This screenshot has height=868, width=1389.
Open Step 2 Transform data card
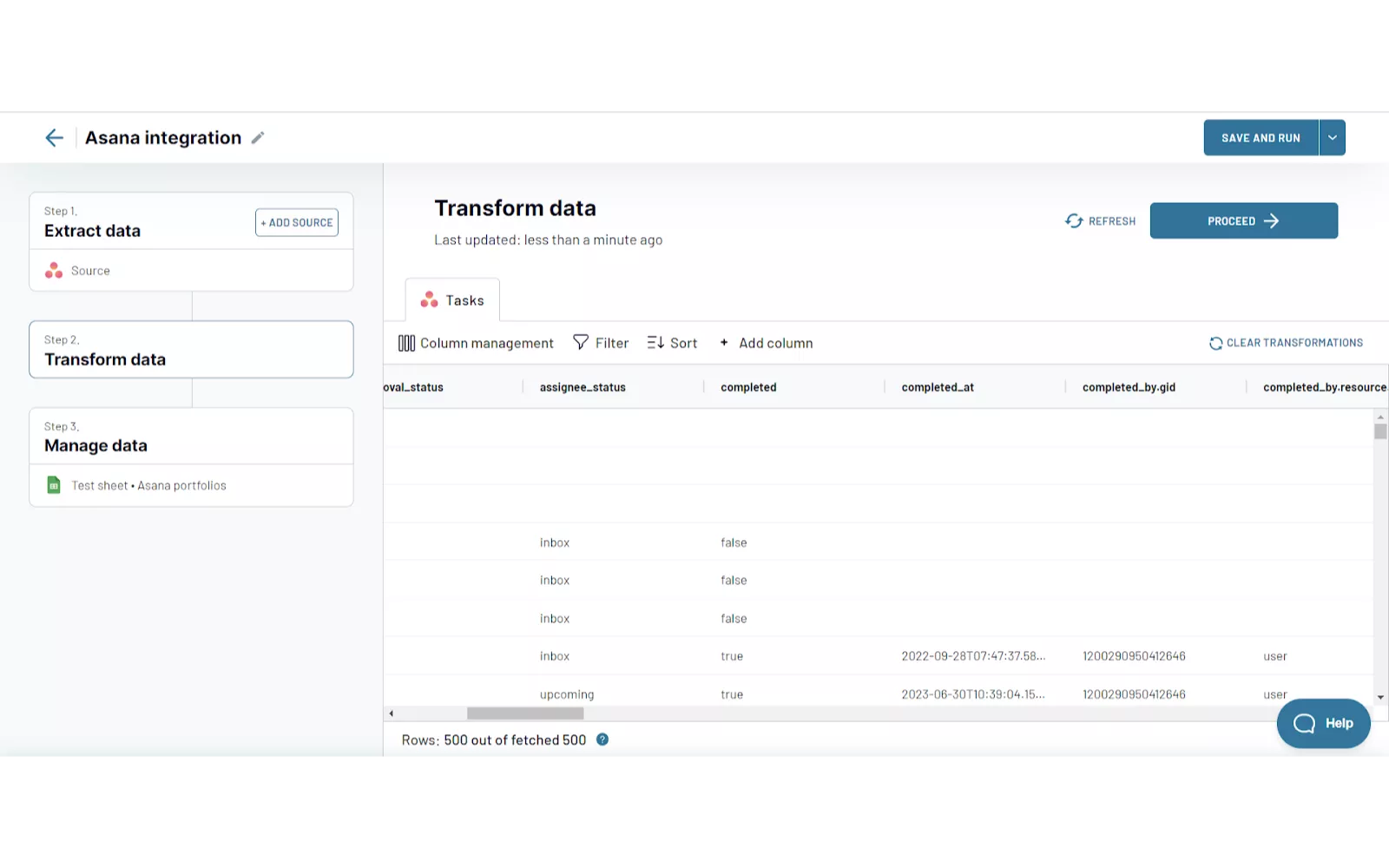click(x=191, y=350)
